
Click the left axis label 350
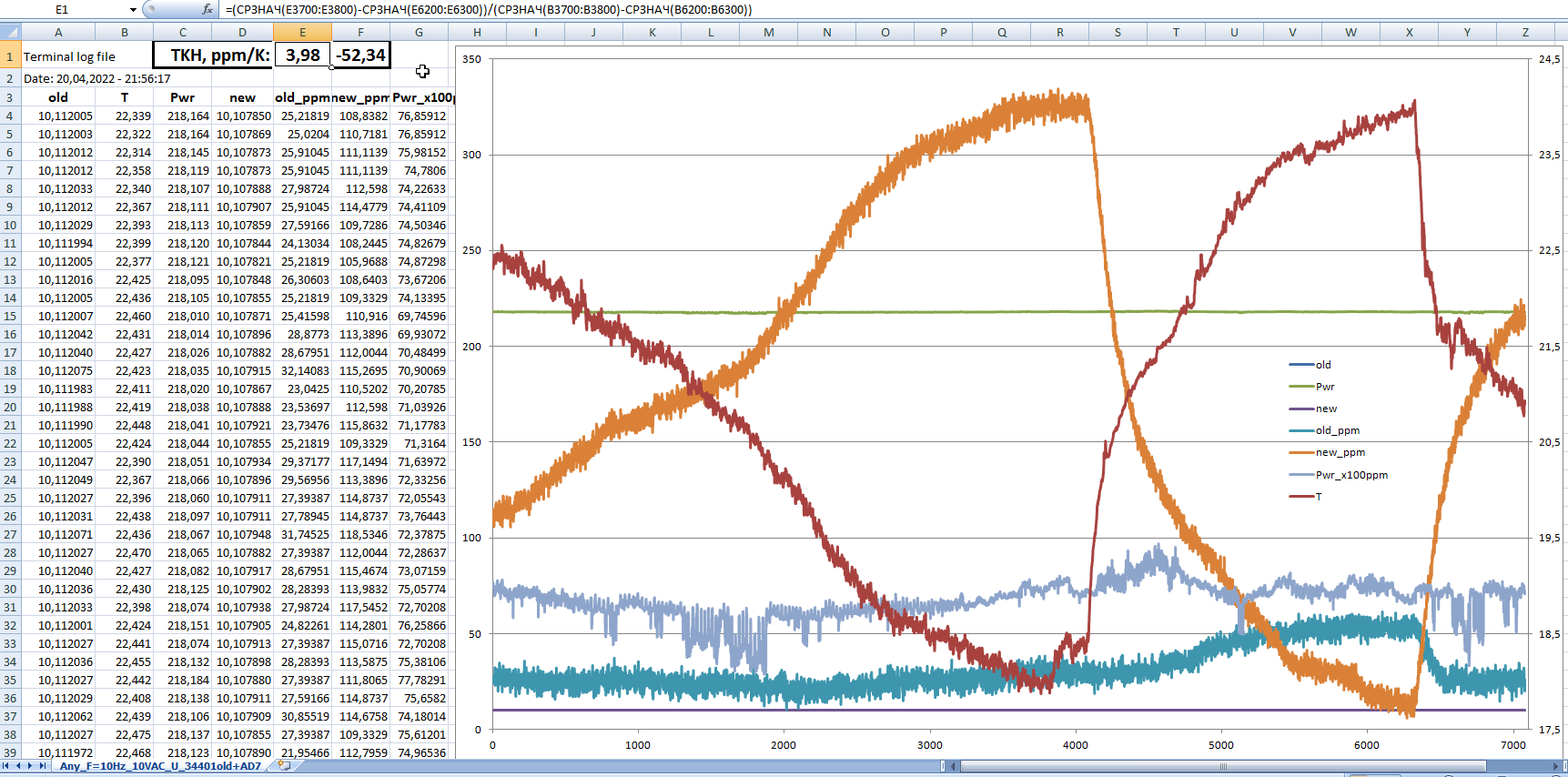point(471,59)
